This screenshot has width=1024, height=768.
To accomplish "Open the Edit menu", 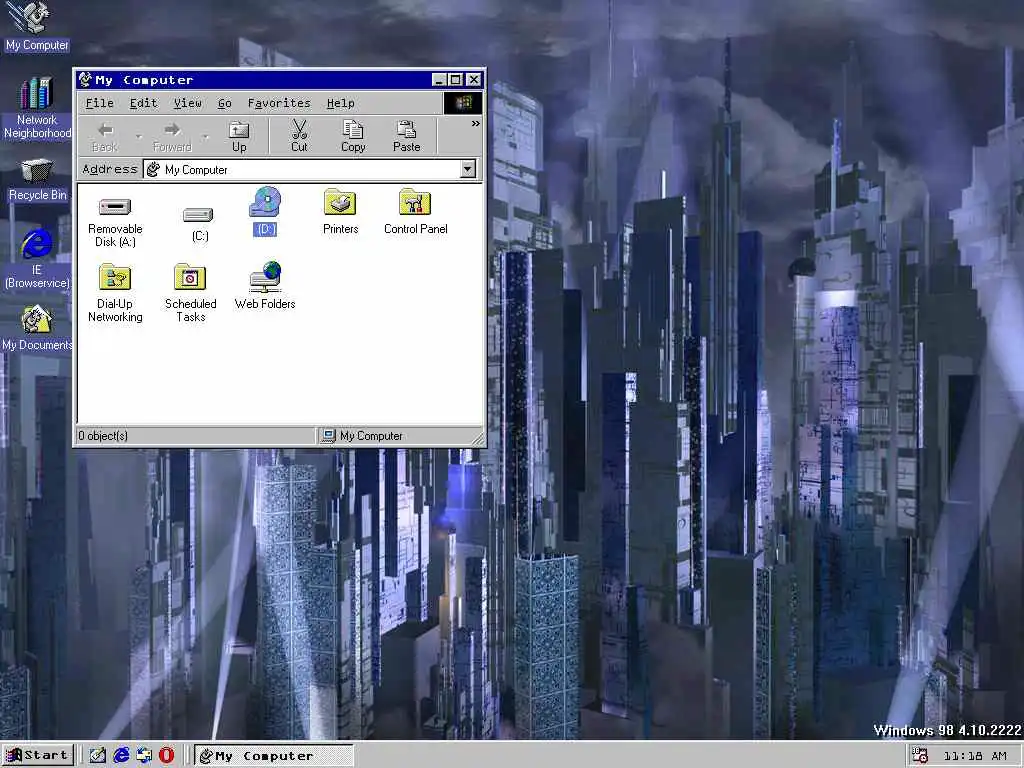I will (x=144, y=103).
